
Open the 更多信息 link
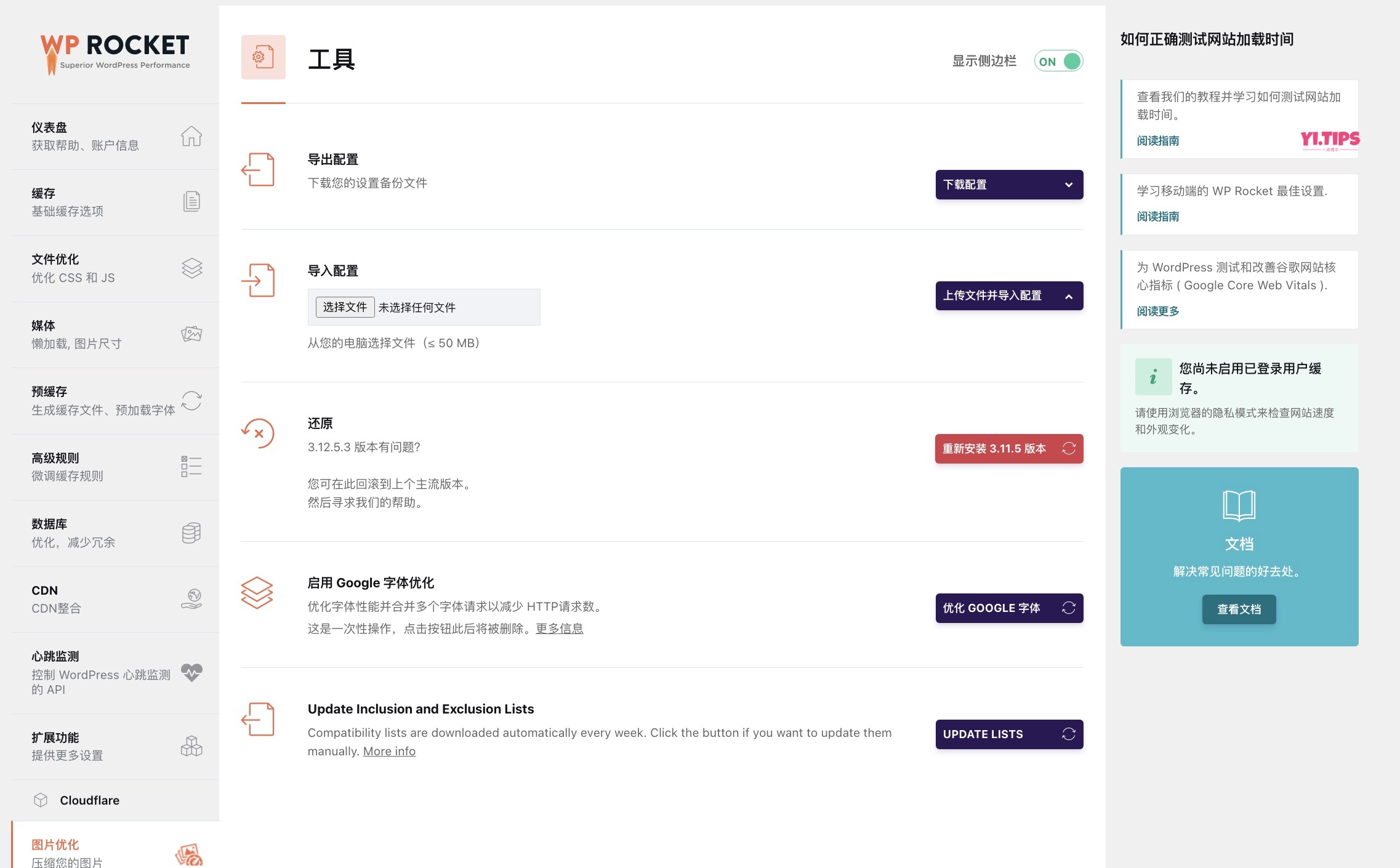(560, 629)
